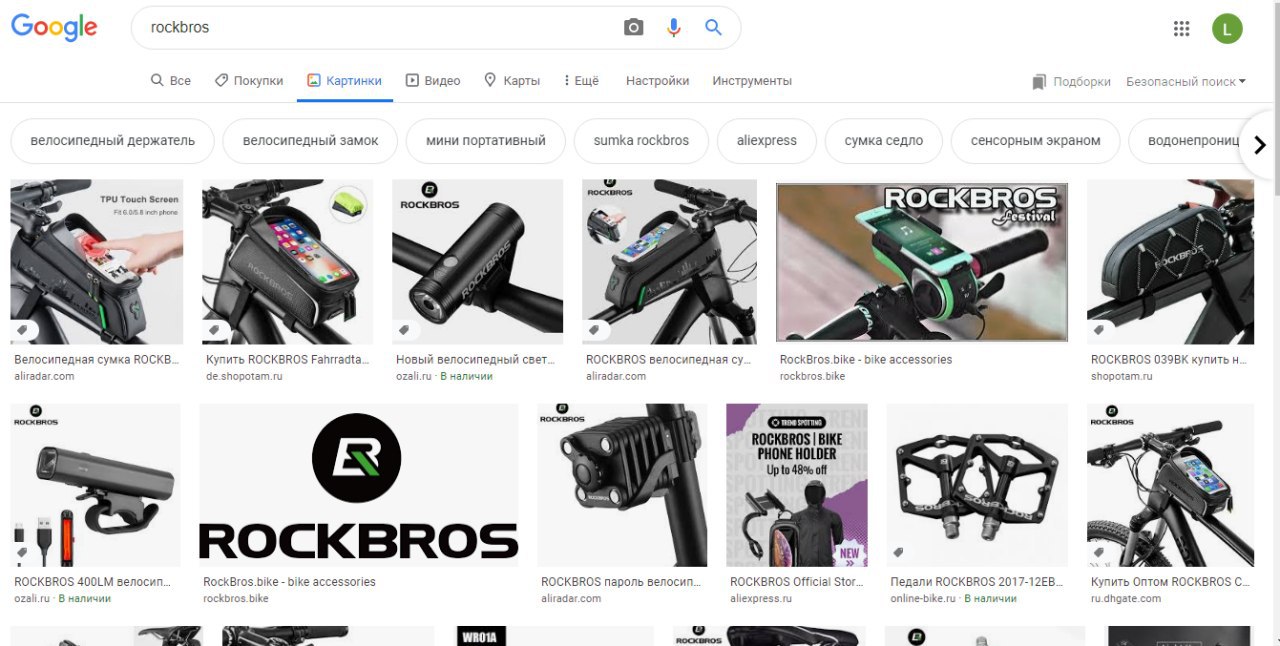
Task: Click the de.shopotam.ru source text
Action: 245,376
